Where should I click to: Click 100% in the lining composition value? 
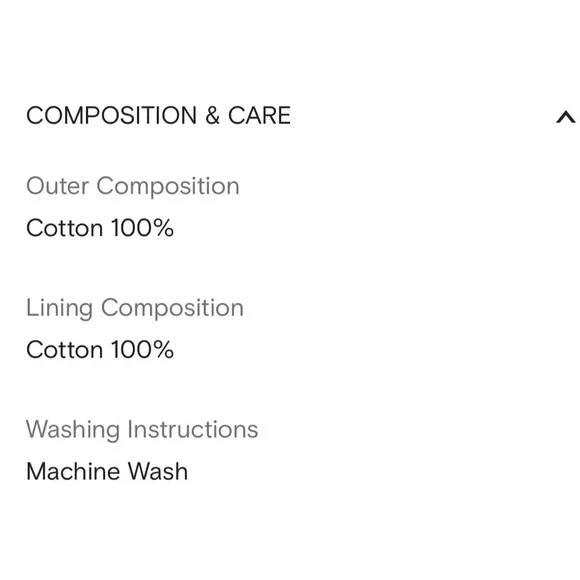(x=142, y=350)
